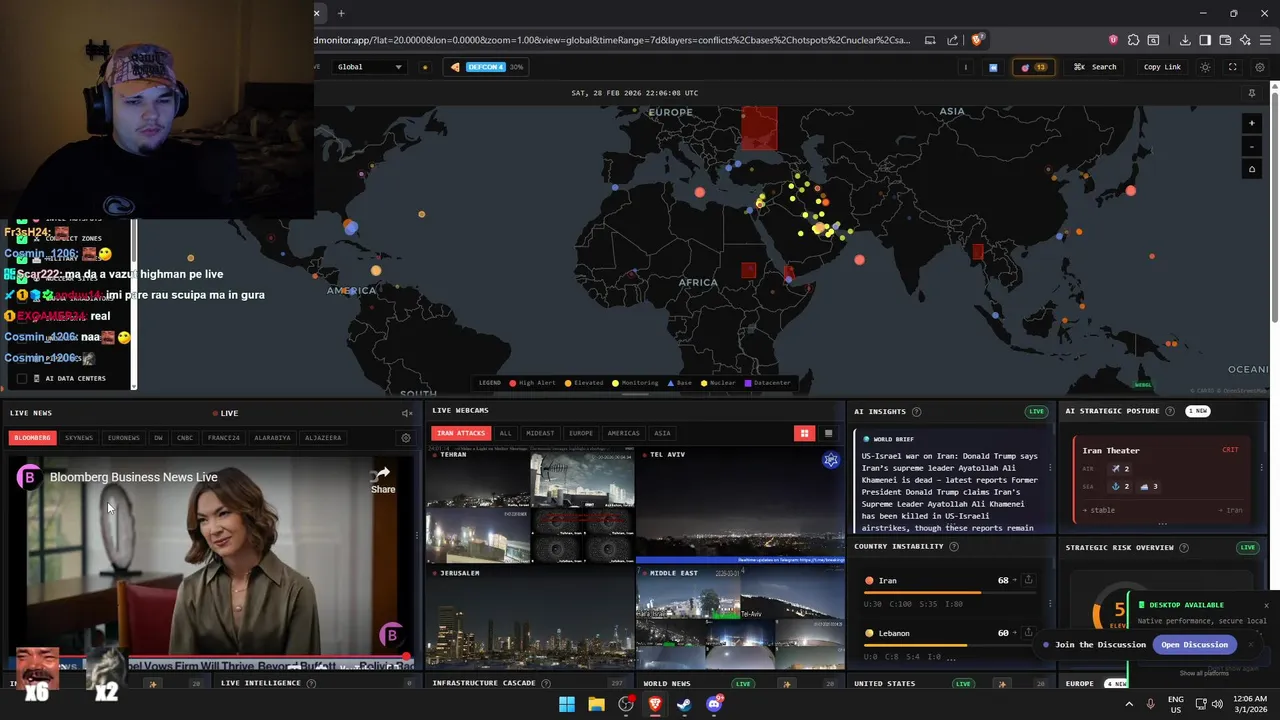Screen dimensions: 1280x720
Task: Close the Desktop Available notification
Action: tap(1266, 605)
